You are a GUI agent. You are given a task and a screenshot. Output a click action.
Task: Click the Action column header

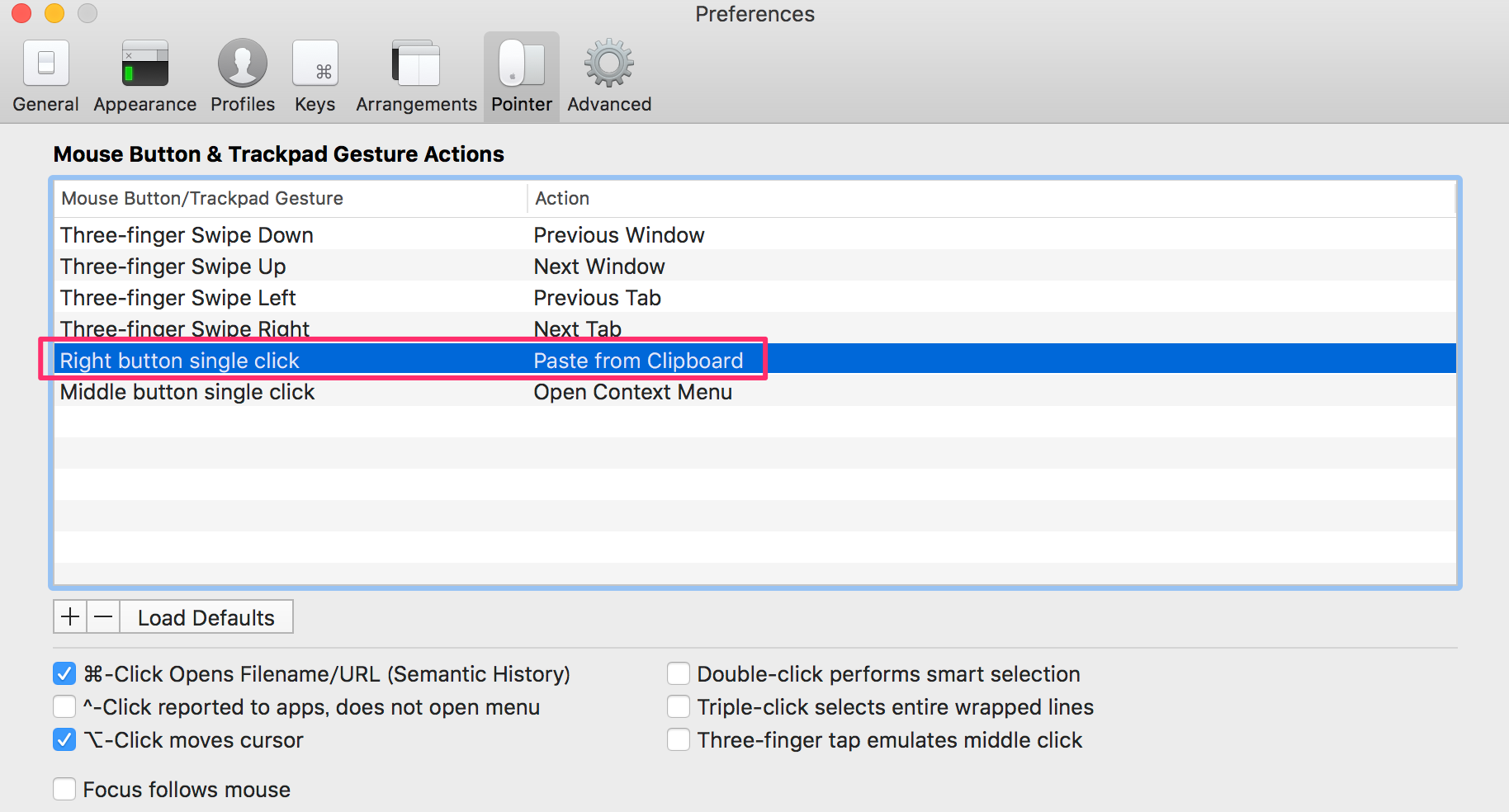point(562,198)
